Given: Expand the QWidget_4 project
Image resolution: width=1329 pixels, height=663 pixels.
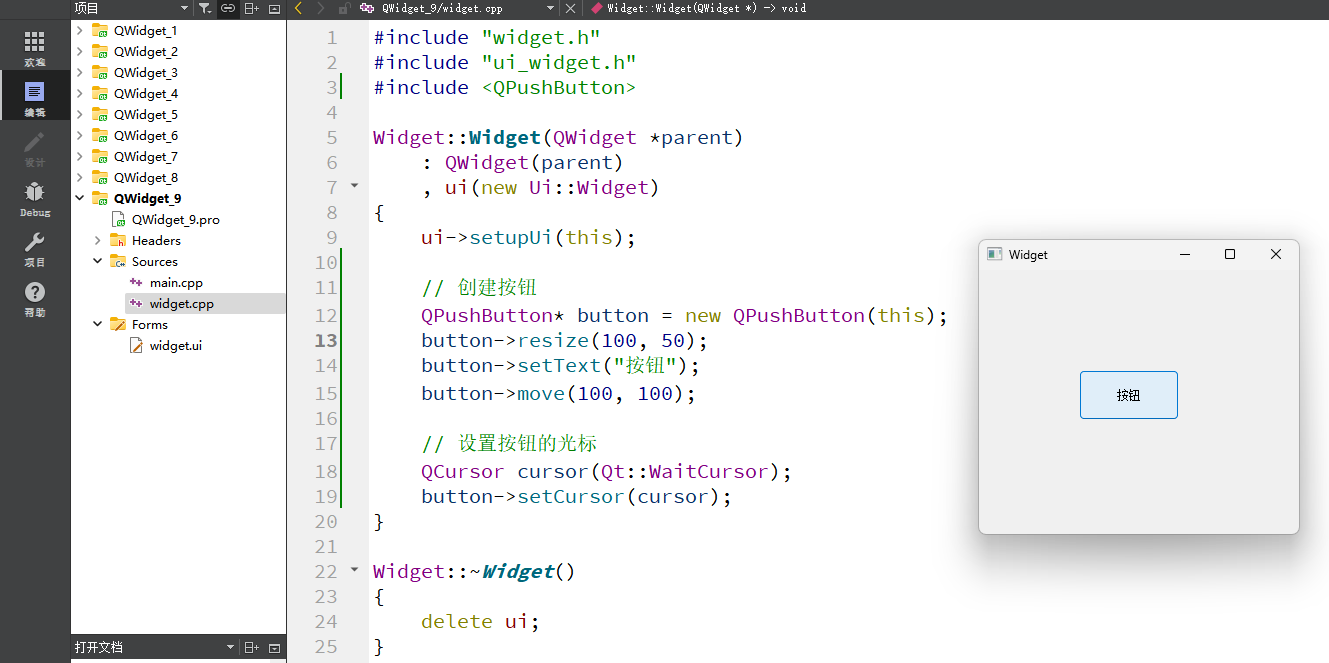Looking at the screenshot, I should [x=80, y=93].
